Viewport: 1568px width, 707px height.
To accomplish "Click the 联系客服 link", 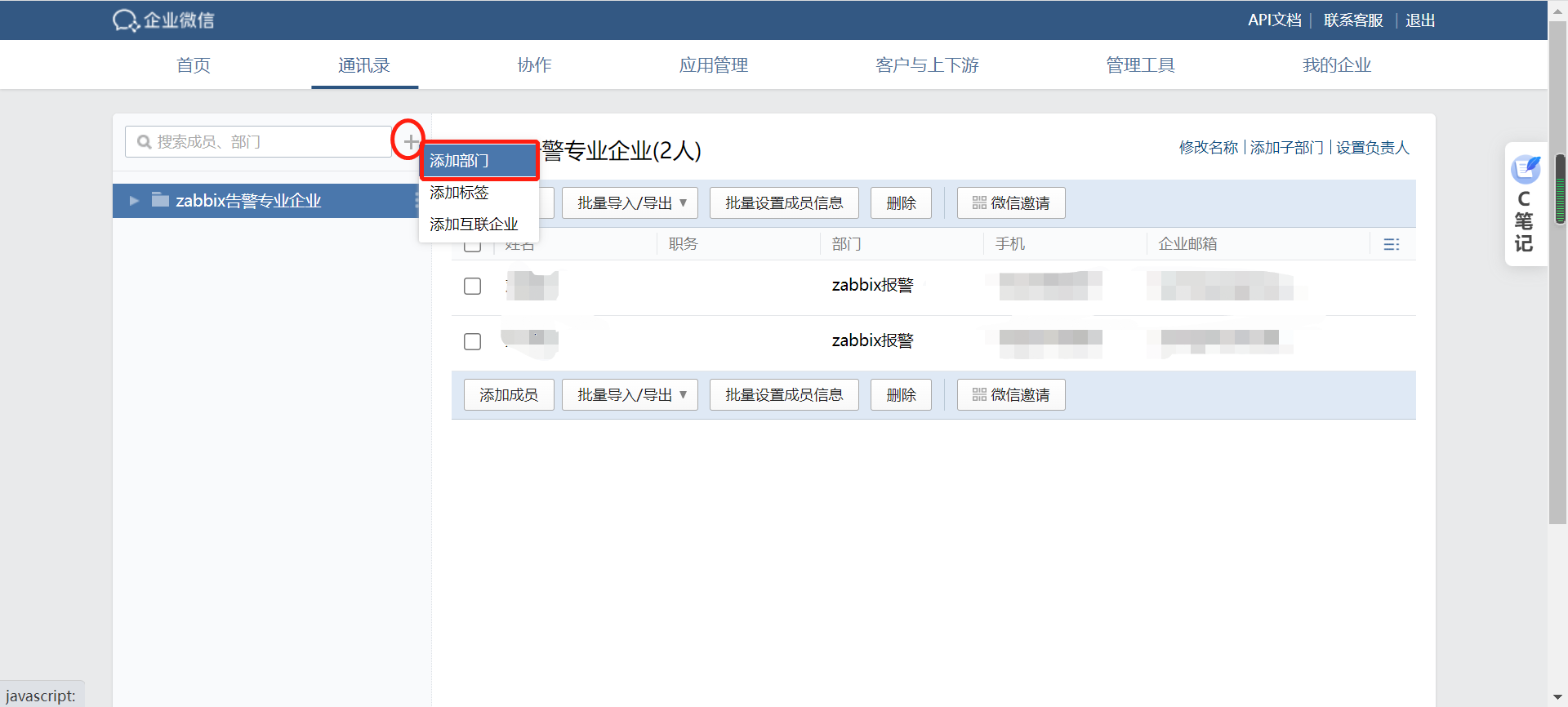I will coord(1353,20).
